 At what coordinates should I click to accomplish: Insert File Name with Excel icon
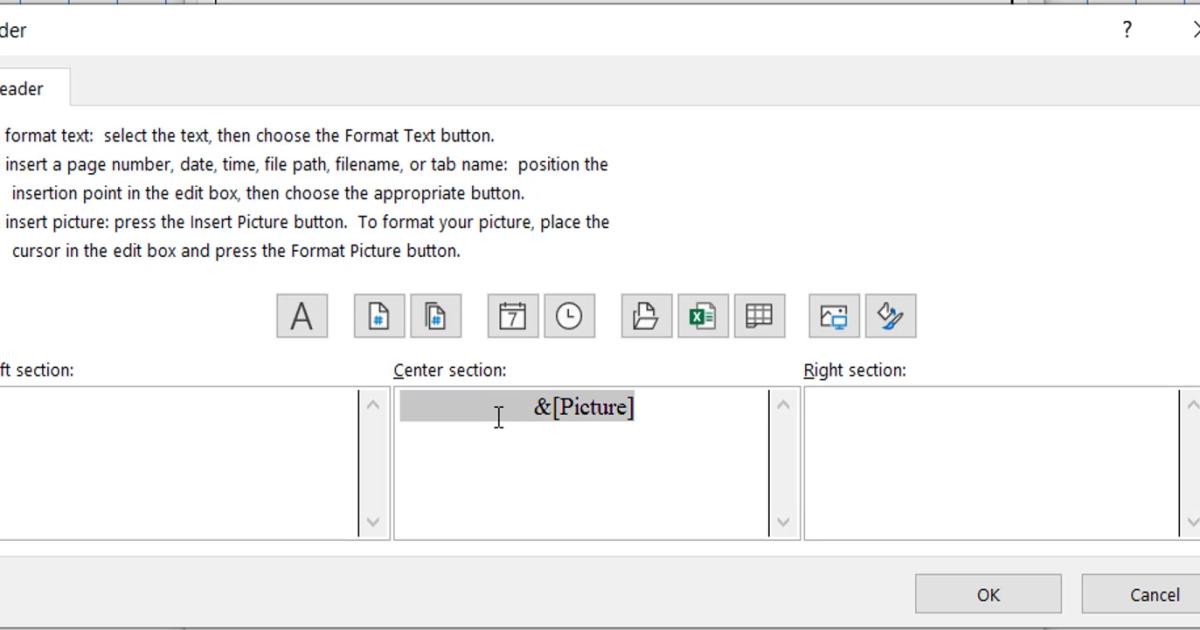pyautogui.click(x=702, y=316)
